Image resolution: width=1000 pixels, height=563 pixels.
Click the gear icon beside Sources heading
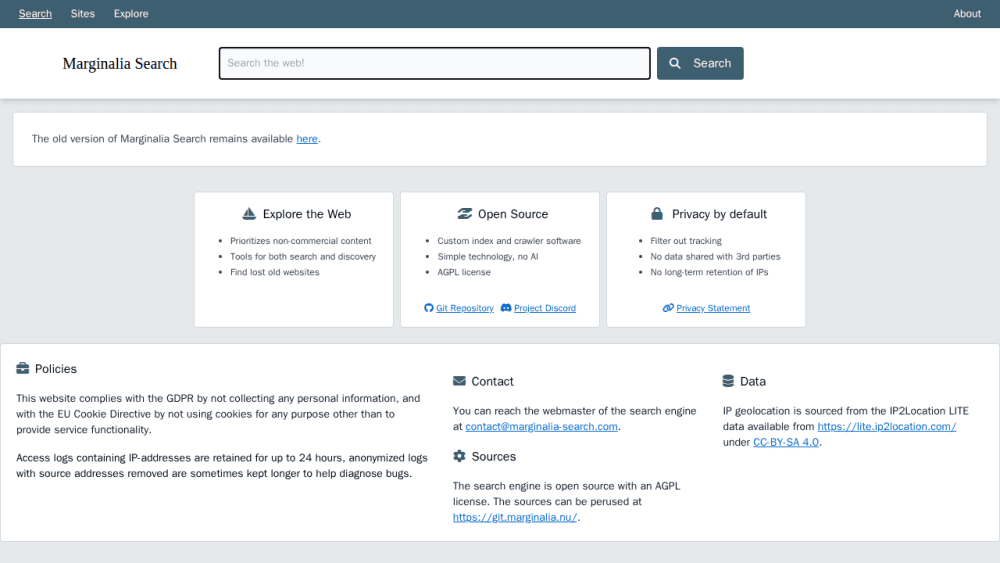459,456
